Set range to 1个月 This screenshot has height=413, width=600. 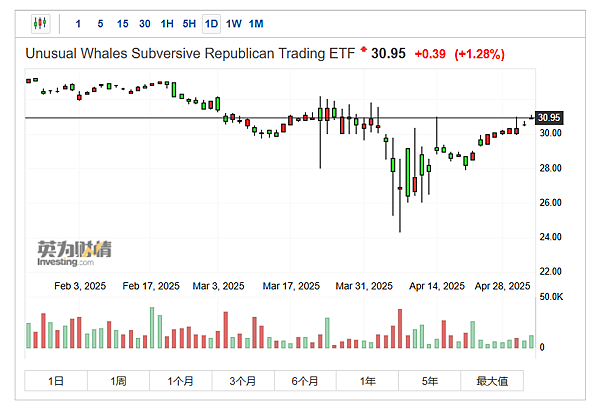[181, 381]
